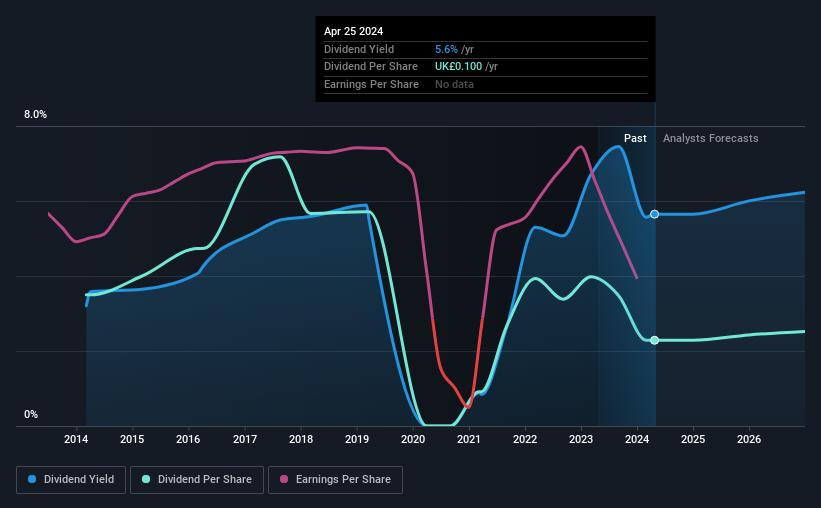The image size is (821, 508).
Task: Click the teal Dividend Per Share legend dot
Action: click(x=146, y=479)
